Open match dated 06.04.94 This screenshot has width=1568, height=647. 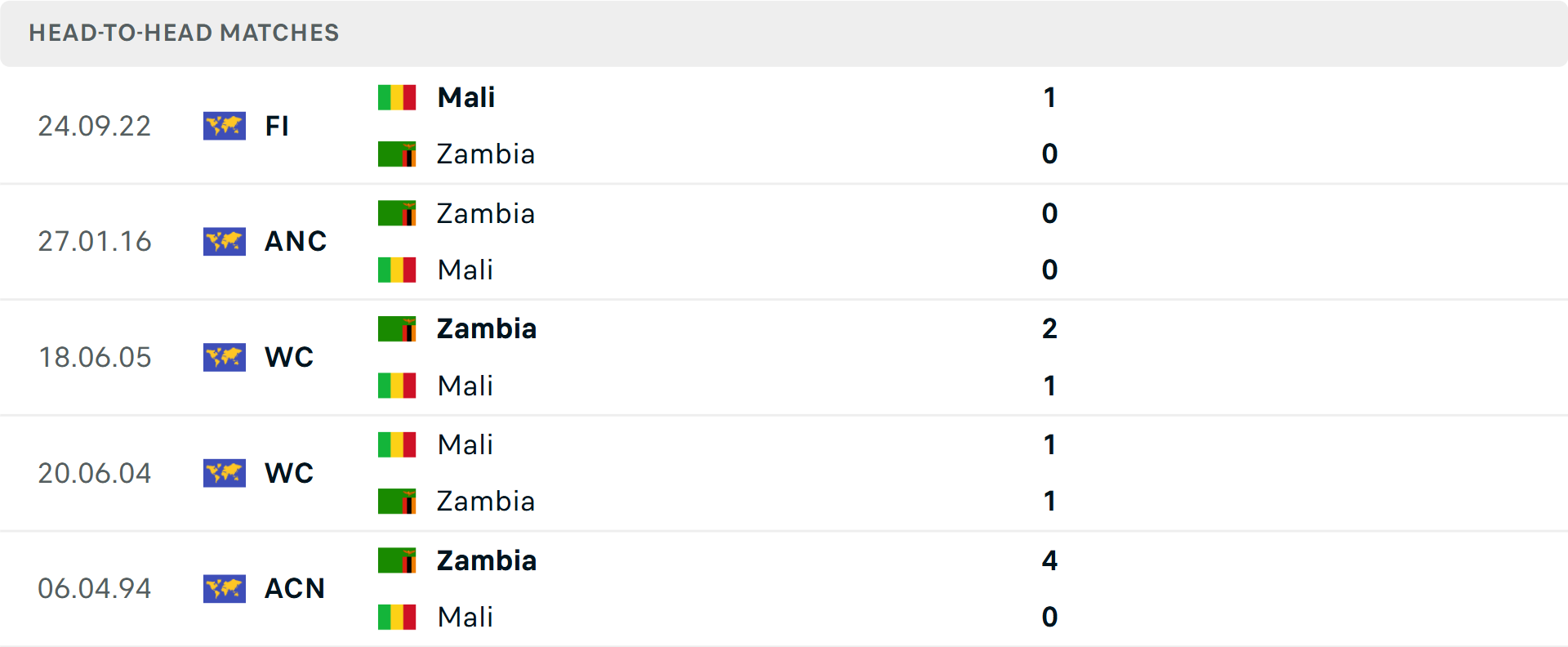(95, 589)
